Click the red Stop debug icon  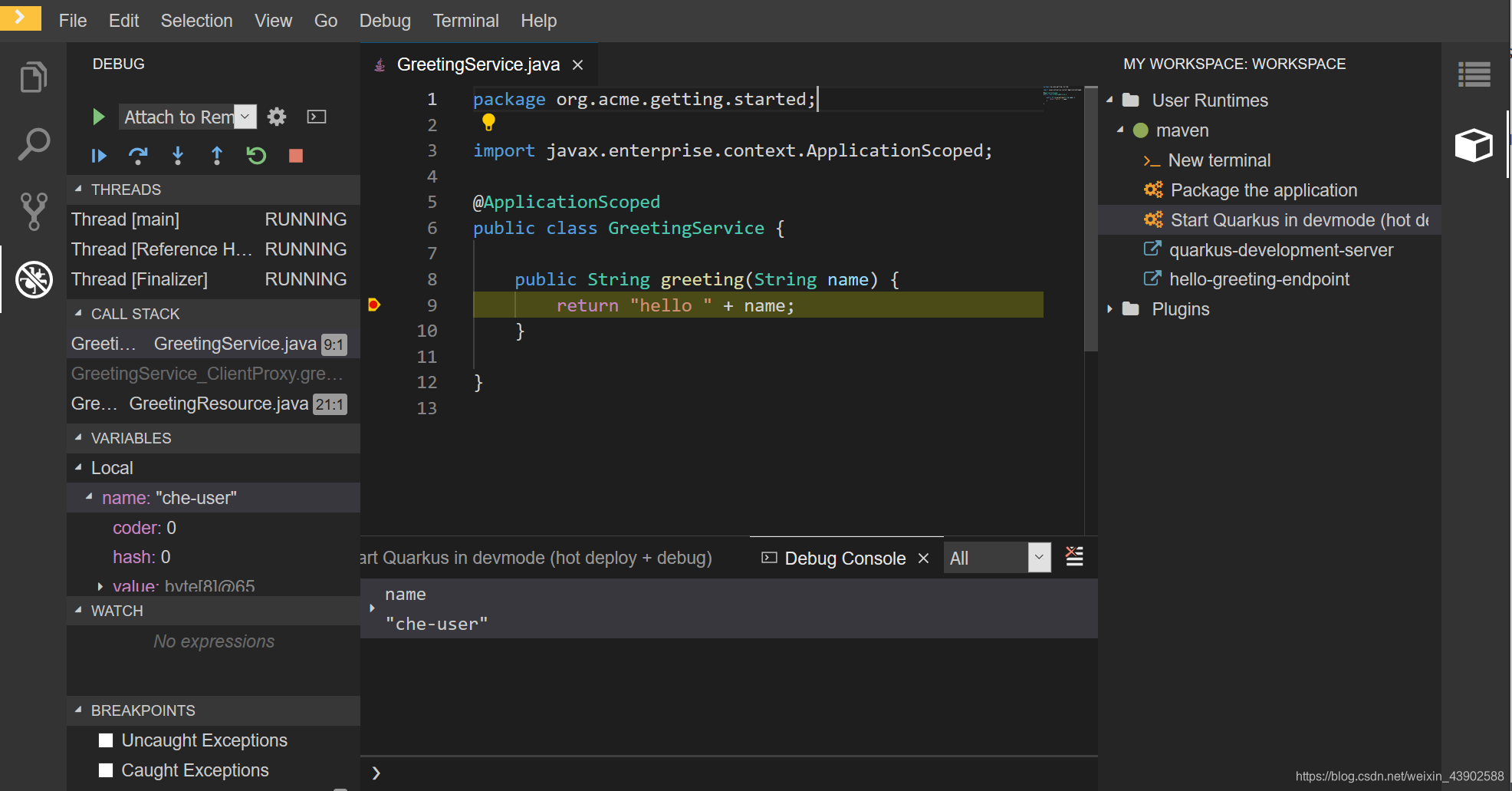pos(296,156)
